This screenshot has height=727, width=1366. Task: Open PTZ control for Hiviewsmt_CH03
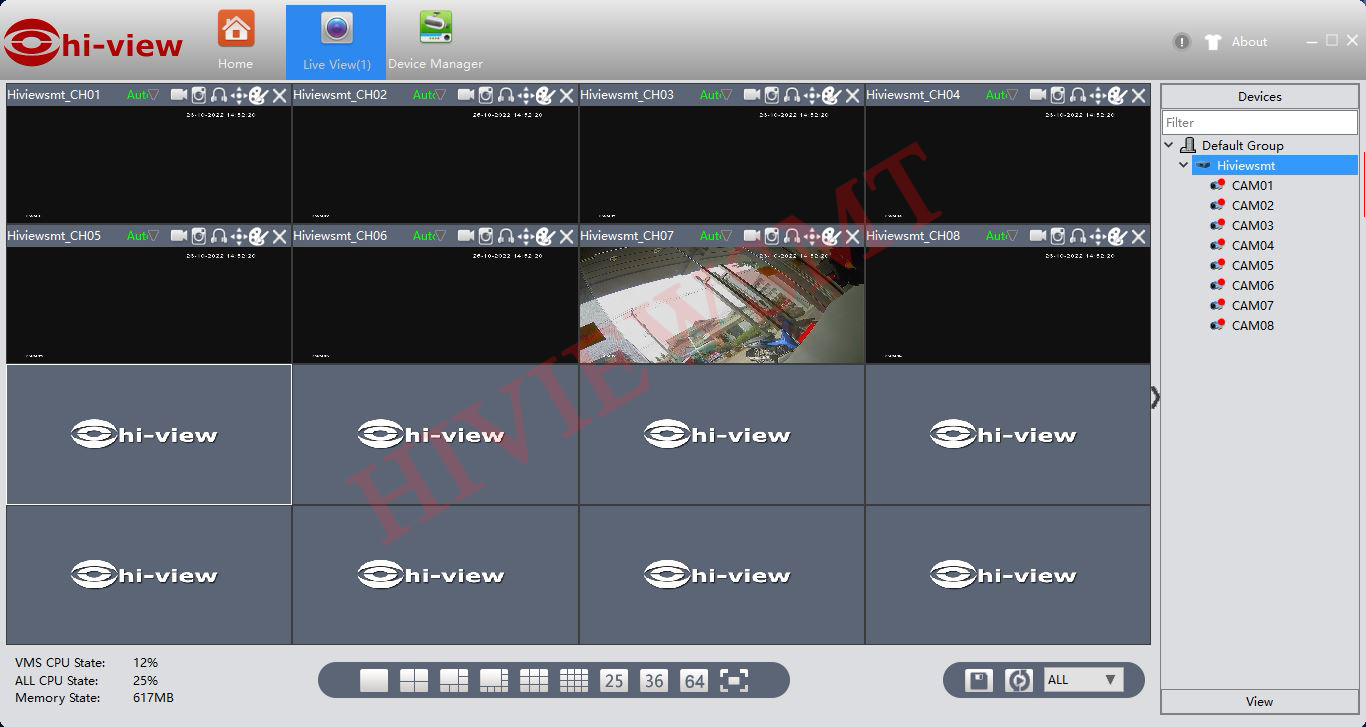[812, 95]
